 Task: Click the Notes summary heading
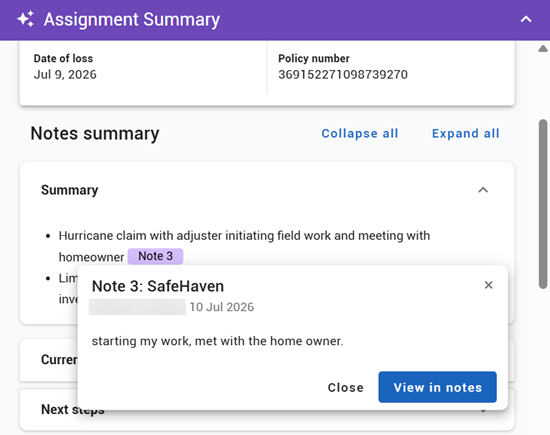pos(95,134)
